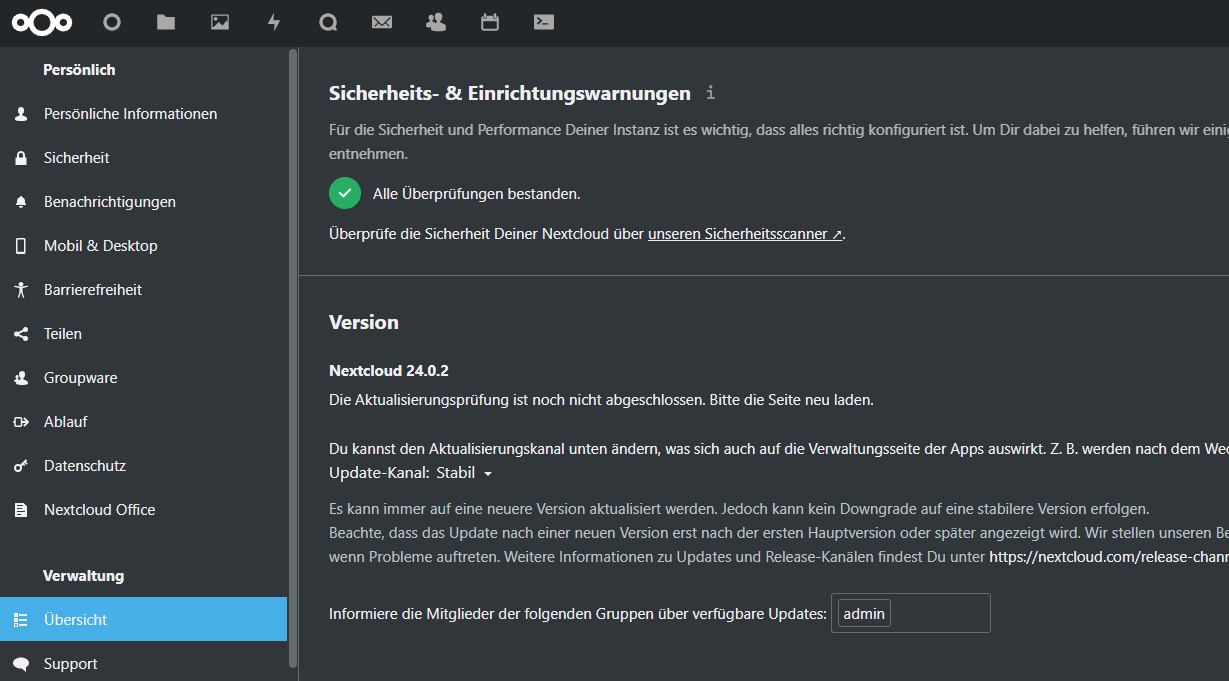Click the share icon next to Teilen
This screenshot has width=1229, height=681.
pos(21,334)
